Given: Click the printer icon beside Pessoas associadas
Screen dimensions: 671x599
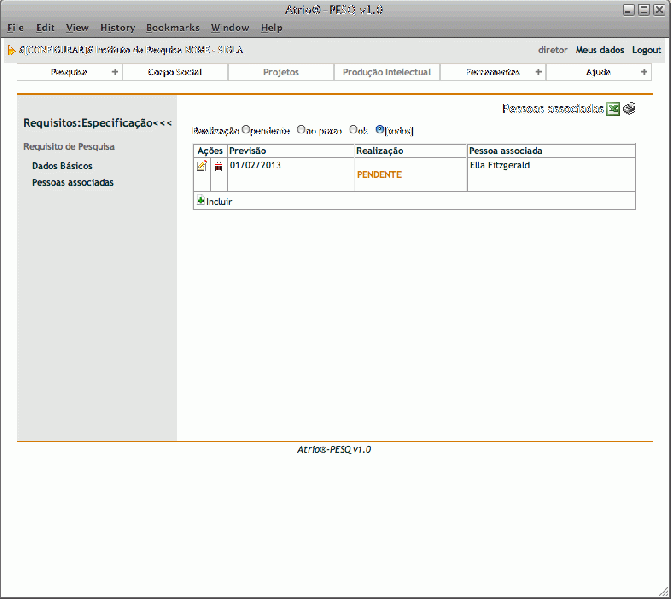Looking at the screenshot, I should click(x=629, y=109).
